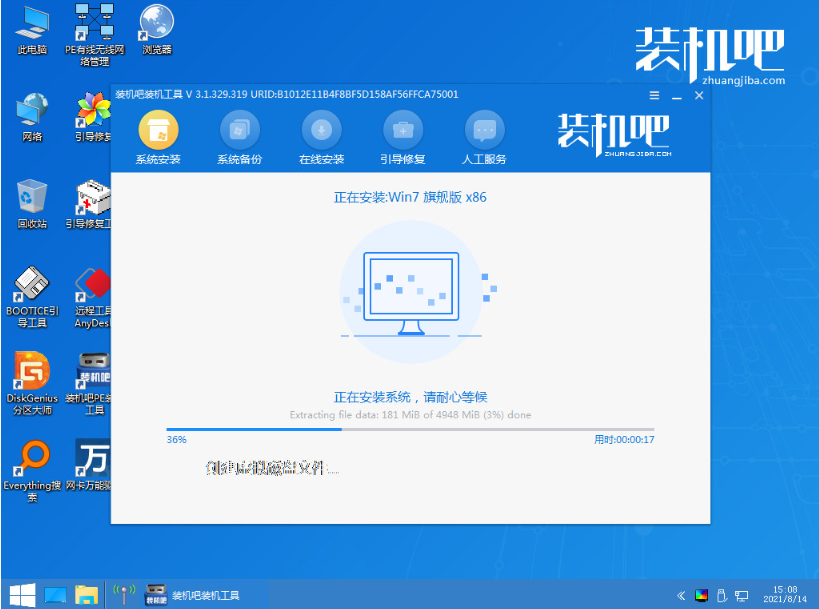This screenshot has width=819, height=609.
Task: Open the clock showing 15:08
Action: (785, 594)
